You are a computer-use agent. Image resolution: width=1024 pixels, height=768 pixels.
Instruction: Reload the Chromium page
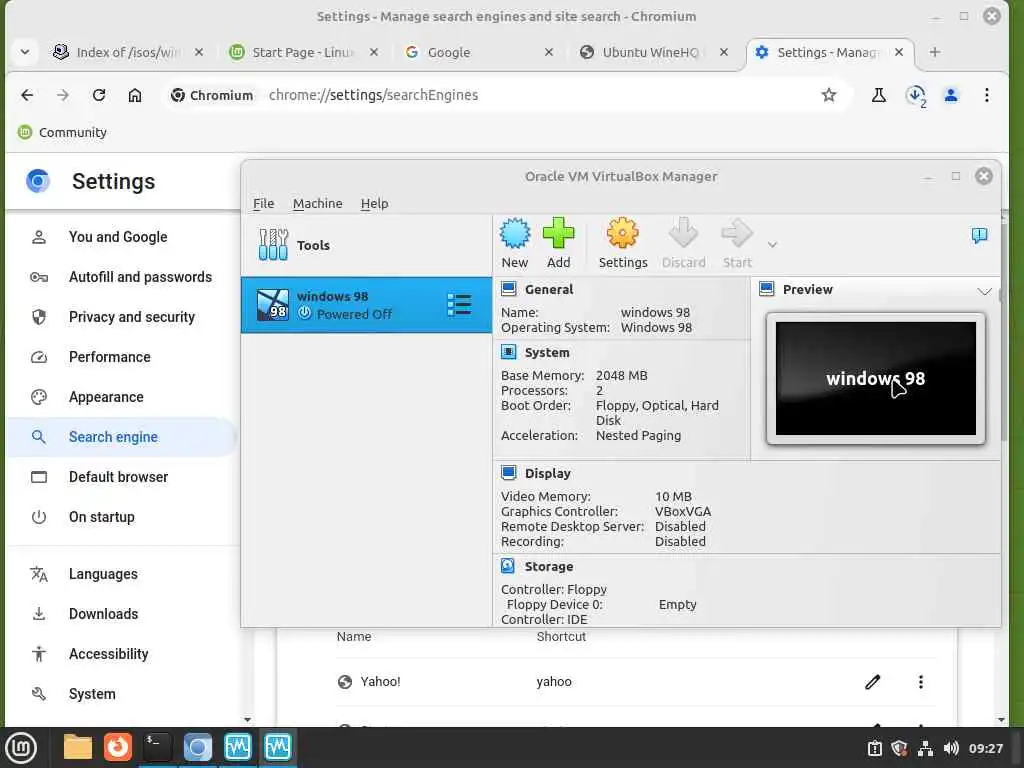(x=99, y=95)
